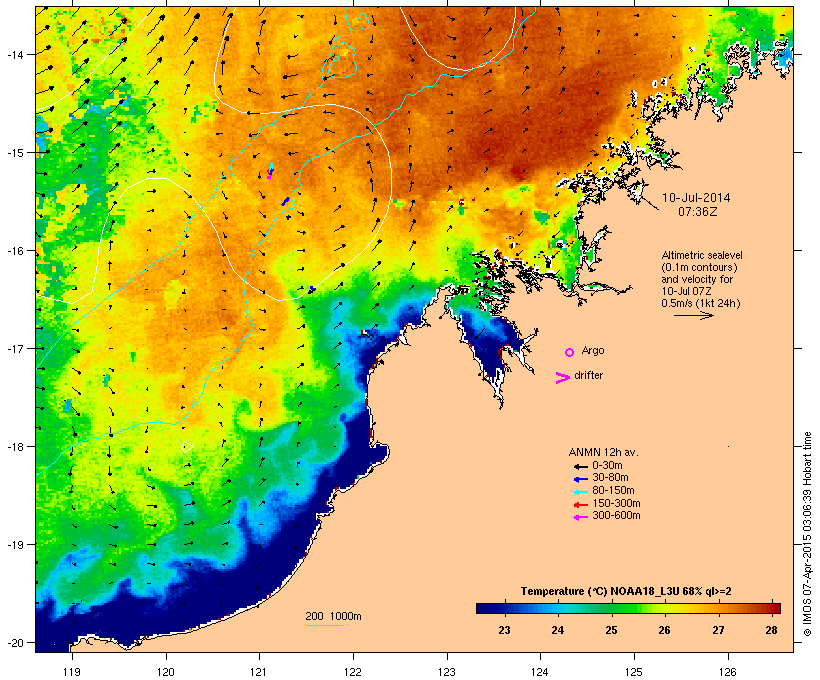This screenshot has height=680, width=820.
Task: Click the latitude label -18
Action: tap(14, 447)
